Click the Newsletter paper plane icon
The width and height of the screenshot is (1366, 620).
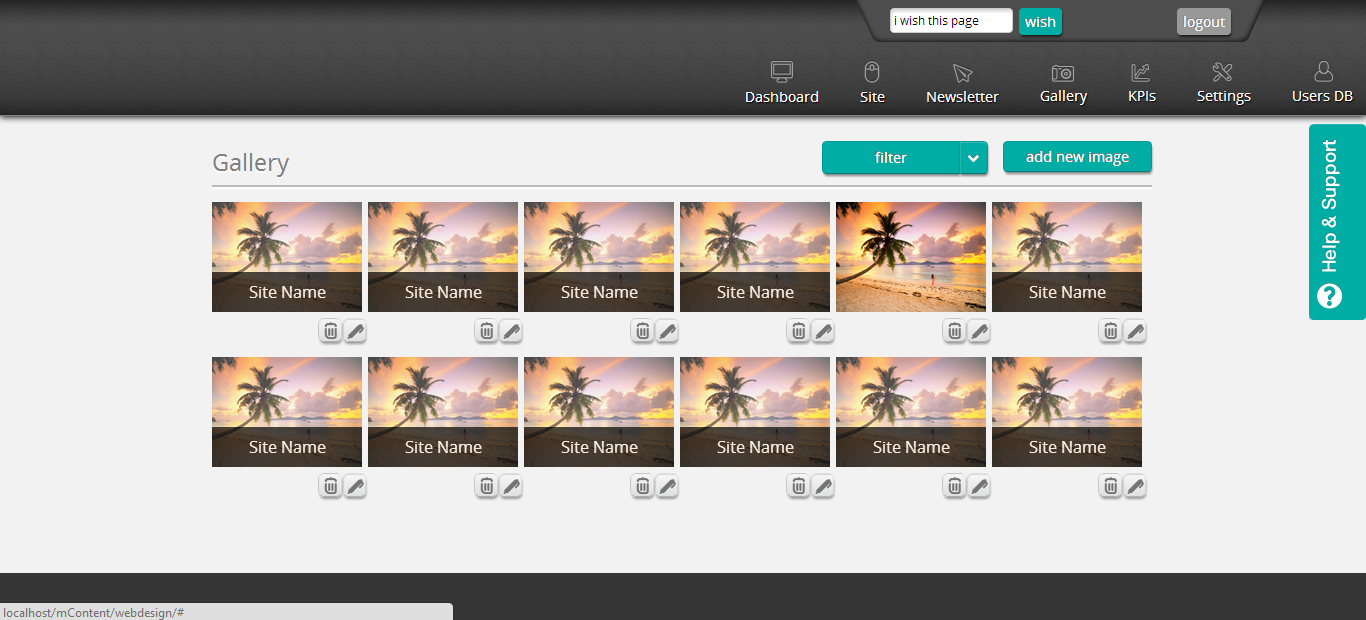[962, 73]
